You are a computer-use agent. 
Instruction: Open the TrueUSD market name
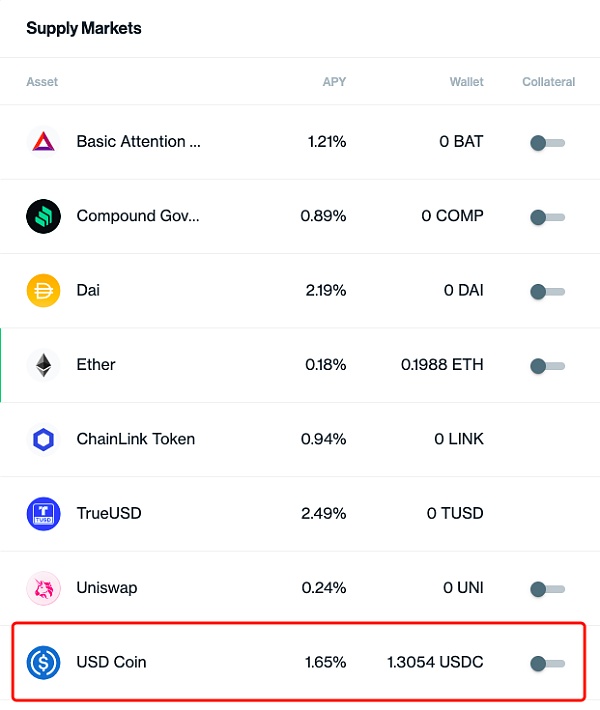tap(109, 513)
